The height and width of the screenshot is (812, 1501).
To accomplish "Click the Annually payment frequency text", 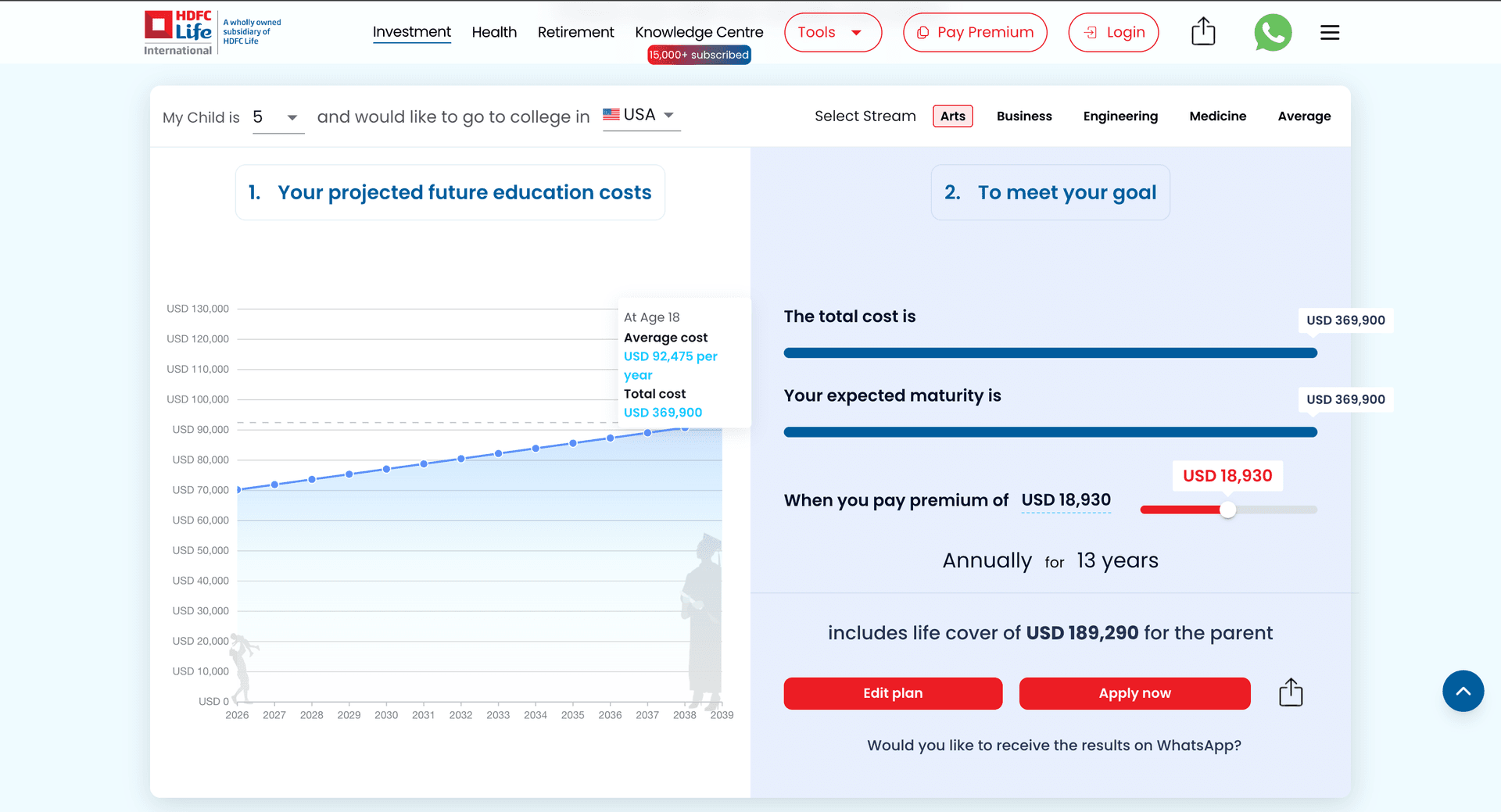I will coord(987,560).
